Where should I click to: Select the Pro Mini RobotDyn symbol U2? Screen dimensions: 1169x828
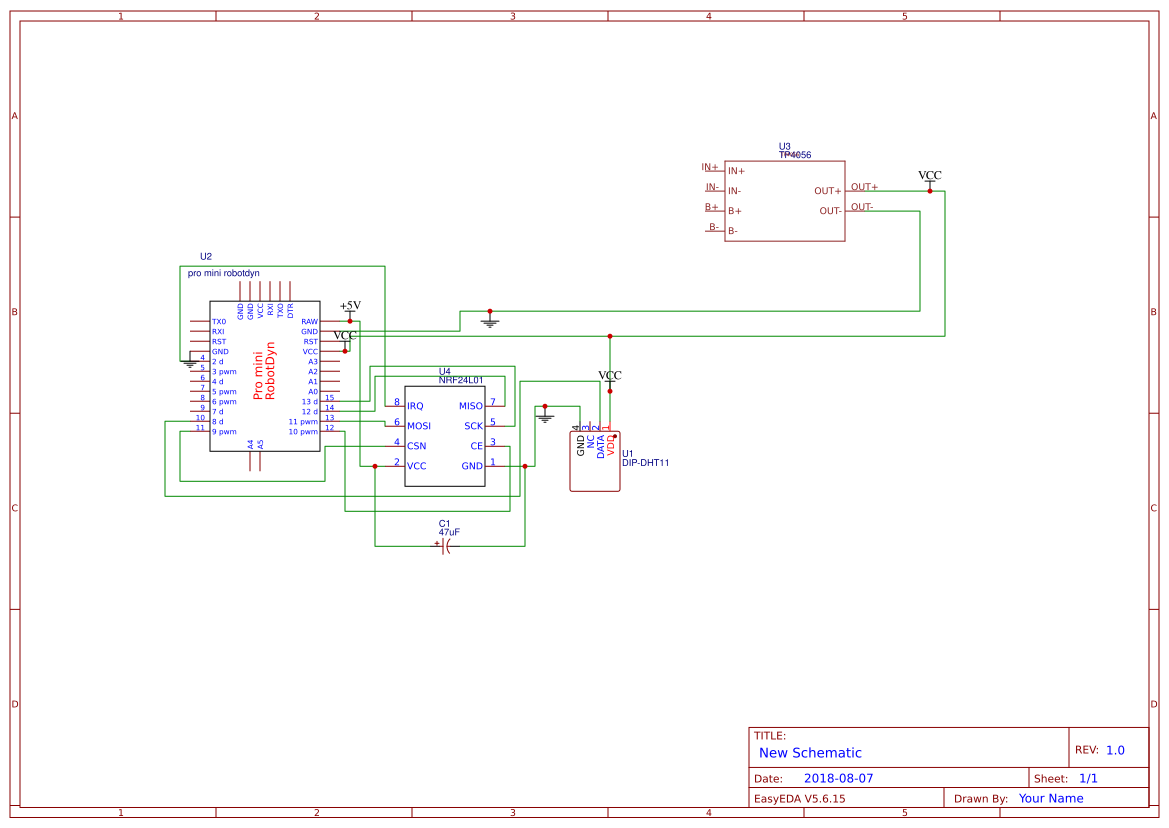[263, 375]
